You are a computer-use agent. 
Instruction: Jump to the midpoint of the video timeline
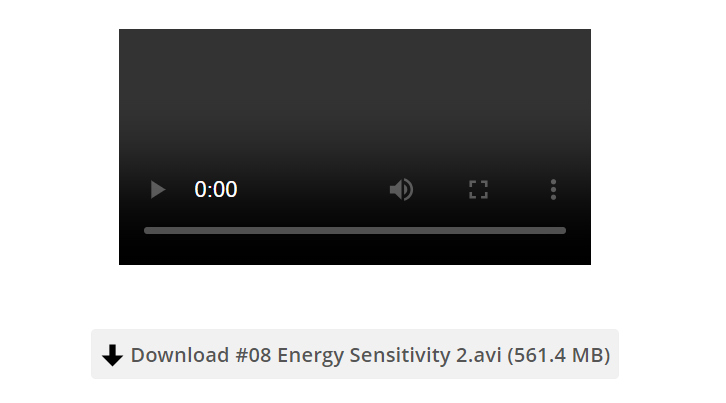355,231
